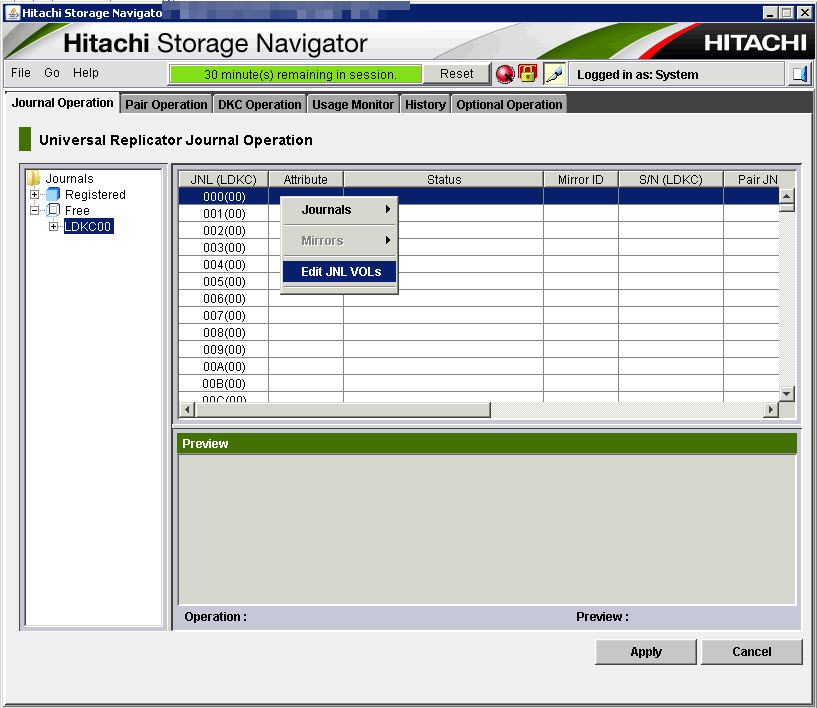This screenshot has height=708, width=817.
Task: Switch to DKC Operation tab
Action: pyautogui.click(x=259, y=104)
